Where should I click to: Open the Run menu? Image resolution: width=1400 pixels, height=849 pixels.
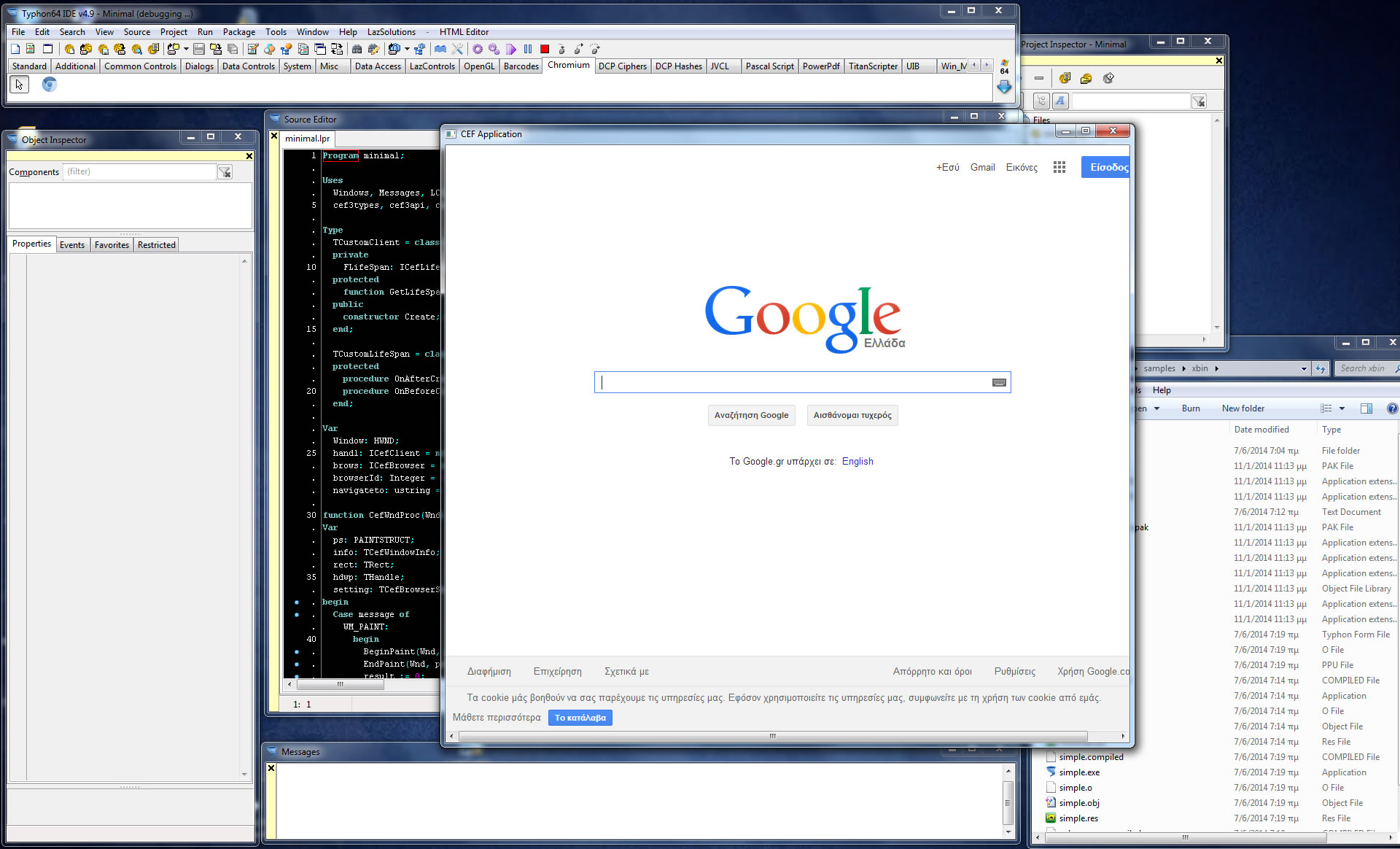coord(205,31)
